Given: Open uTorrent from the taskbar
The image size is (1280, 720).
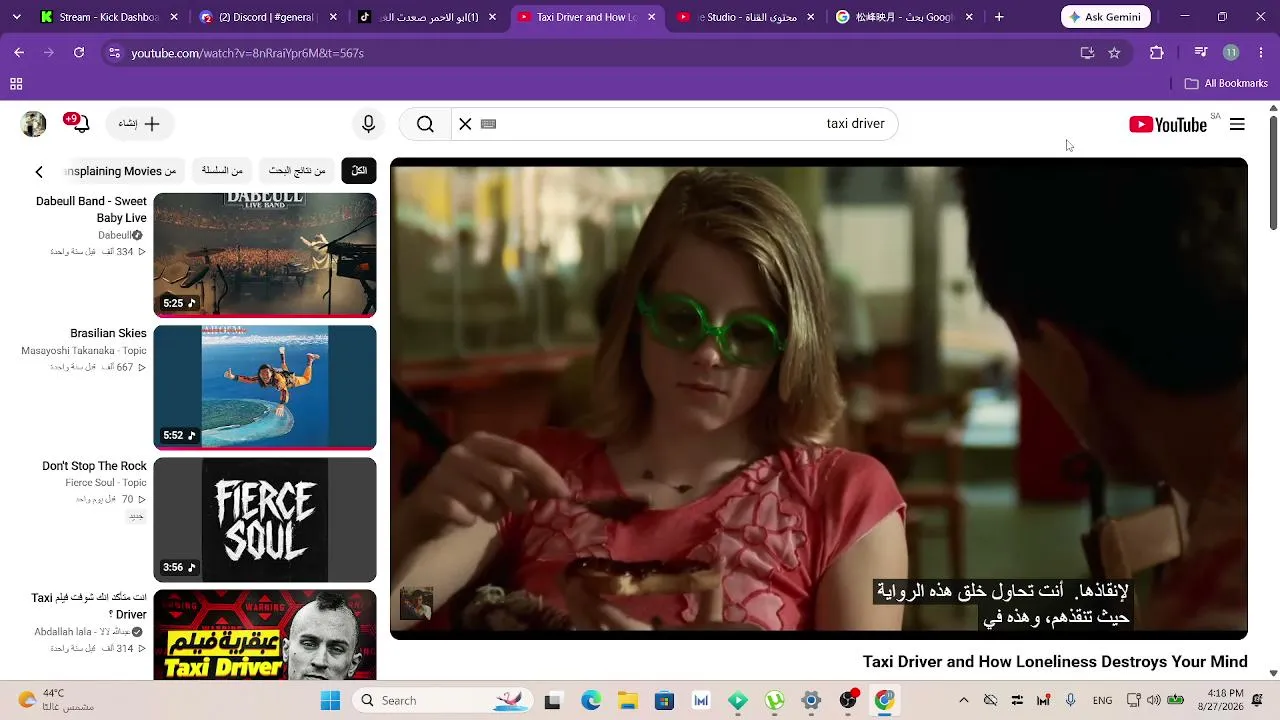Looking at the screenshot, I should click(x=774, y=700).
